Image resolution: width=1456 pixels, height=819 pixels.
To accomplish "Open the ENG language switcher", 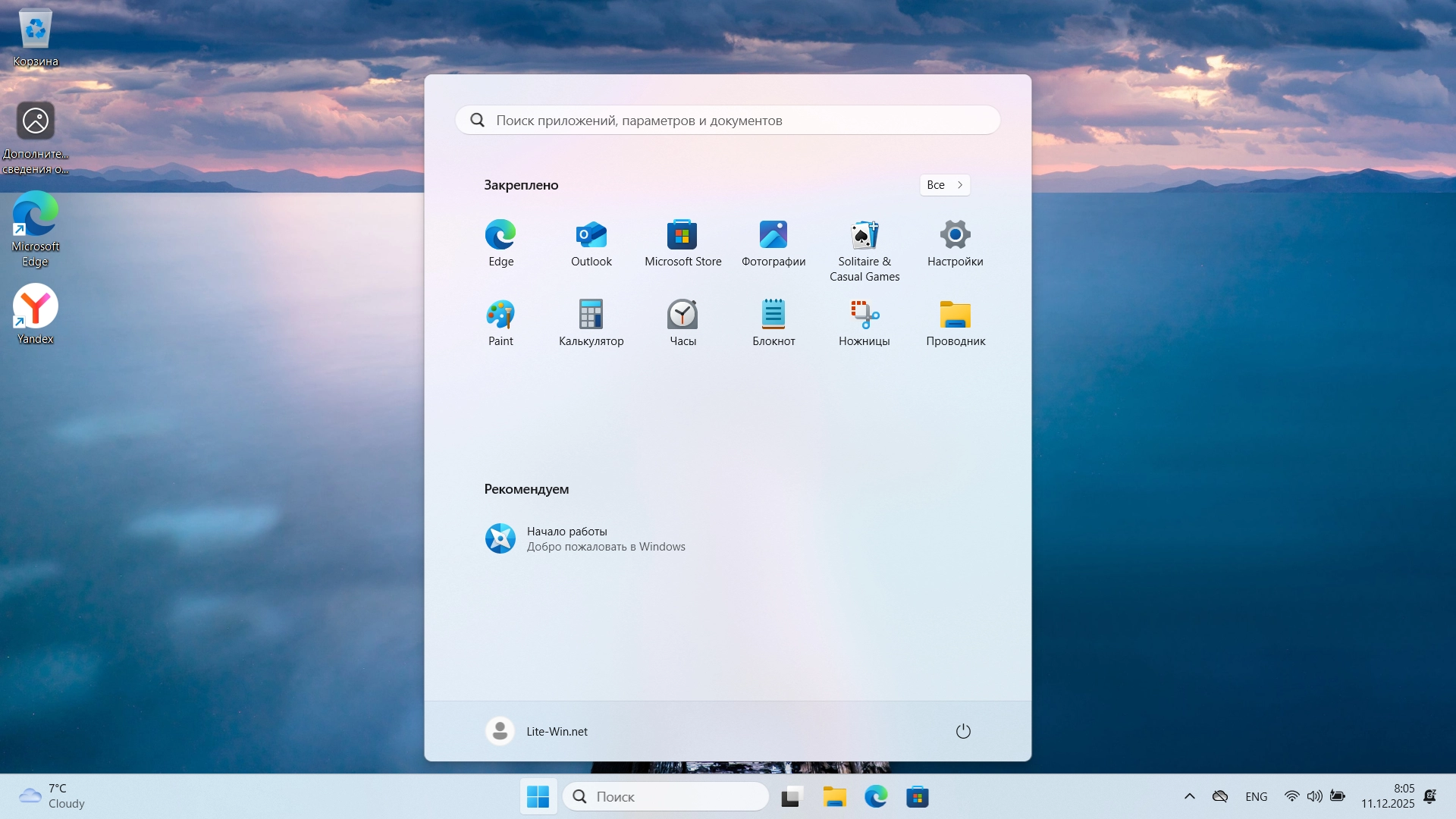I will tap(1256, 796).
